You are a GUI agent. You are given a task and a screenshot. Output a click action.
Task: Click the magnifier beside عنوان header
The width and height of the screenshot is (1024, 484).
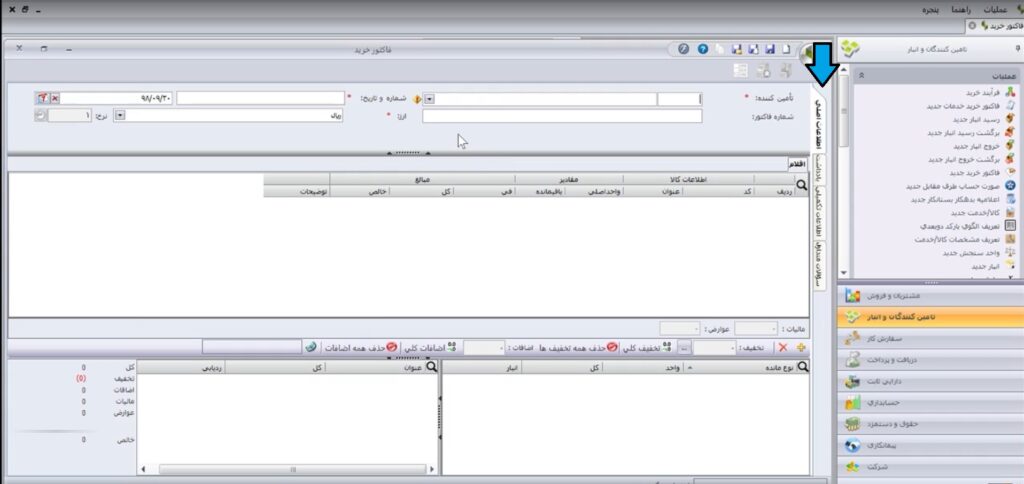pos(431,367)
